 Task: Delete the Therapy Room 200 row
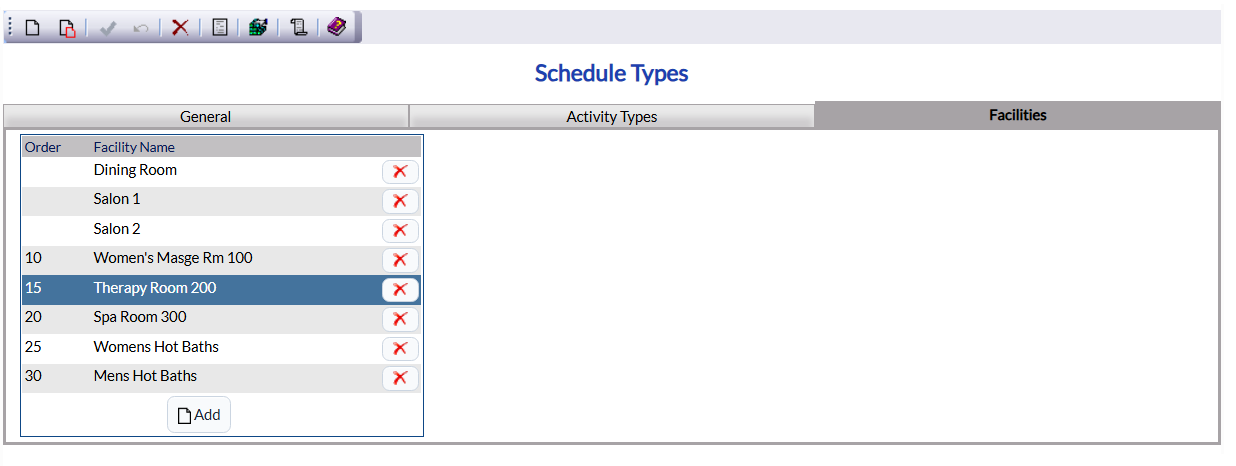pyautogui.click(x=400, y=289)
